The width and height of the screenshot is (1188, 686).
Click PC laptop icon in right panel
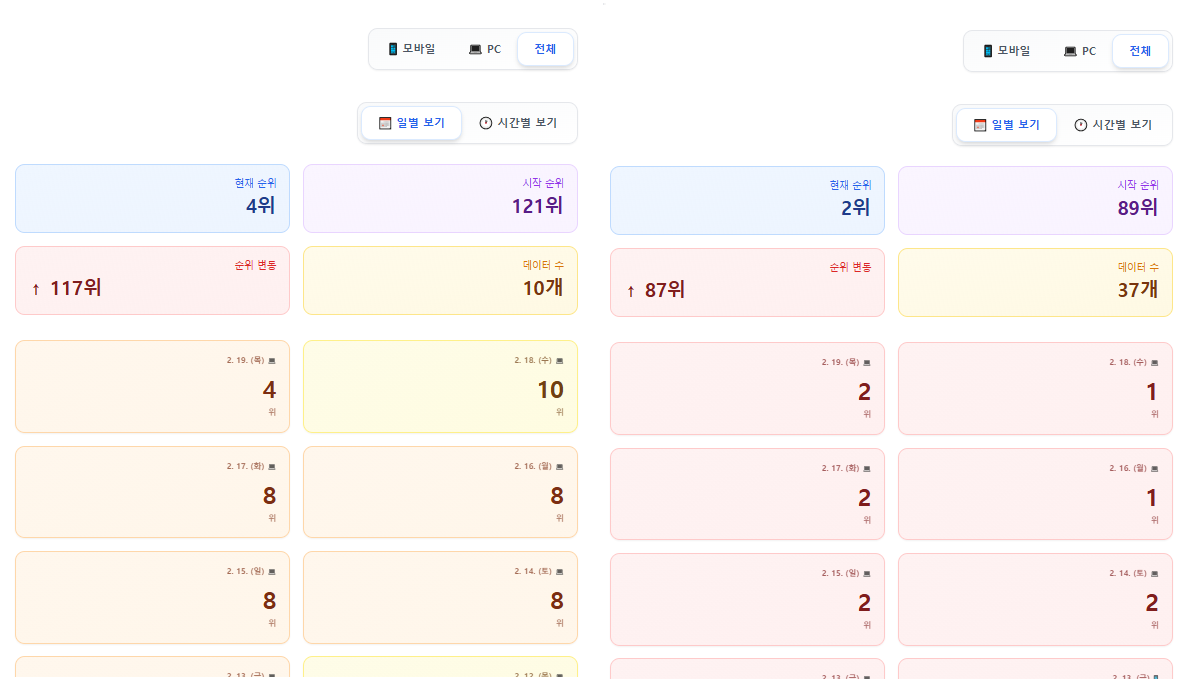pyautogui.click(x=1070, y=51)
